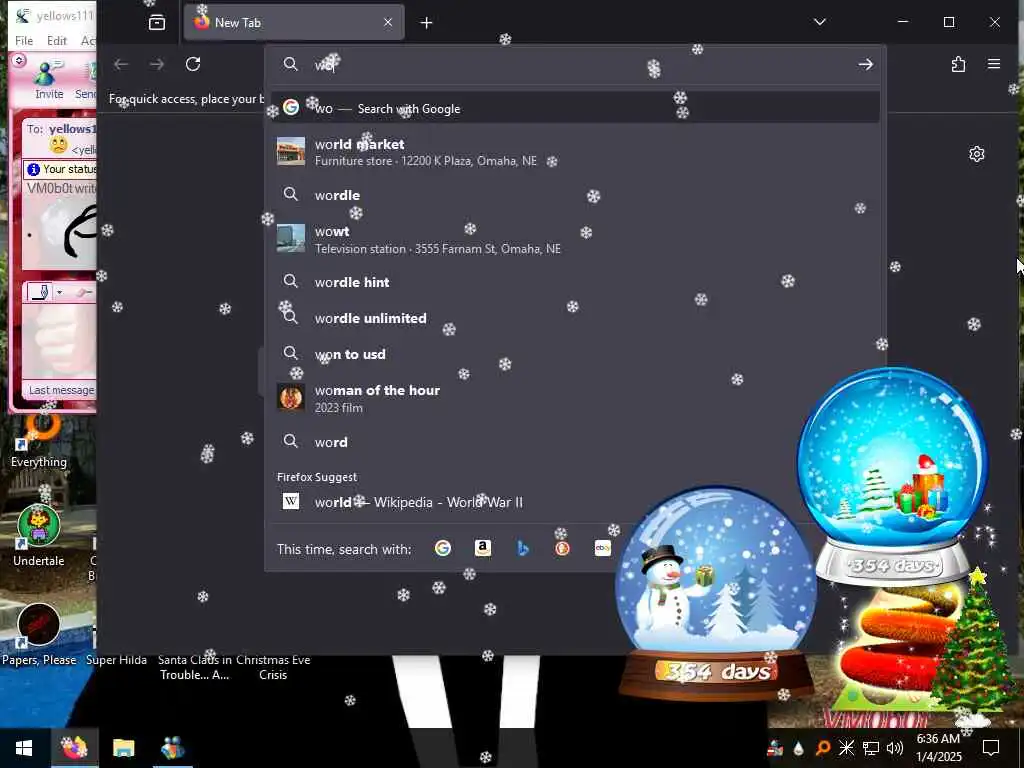Viewport: 1024px width, 768px height.
Task: Open the Undertale desktop shortcut
Action: (x=39, y=536)
